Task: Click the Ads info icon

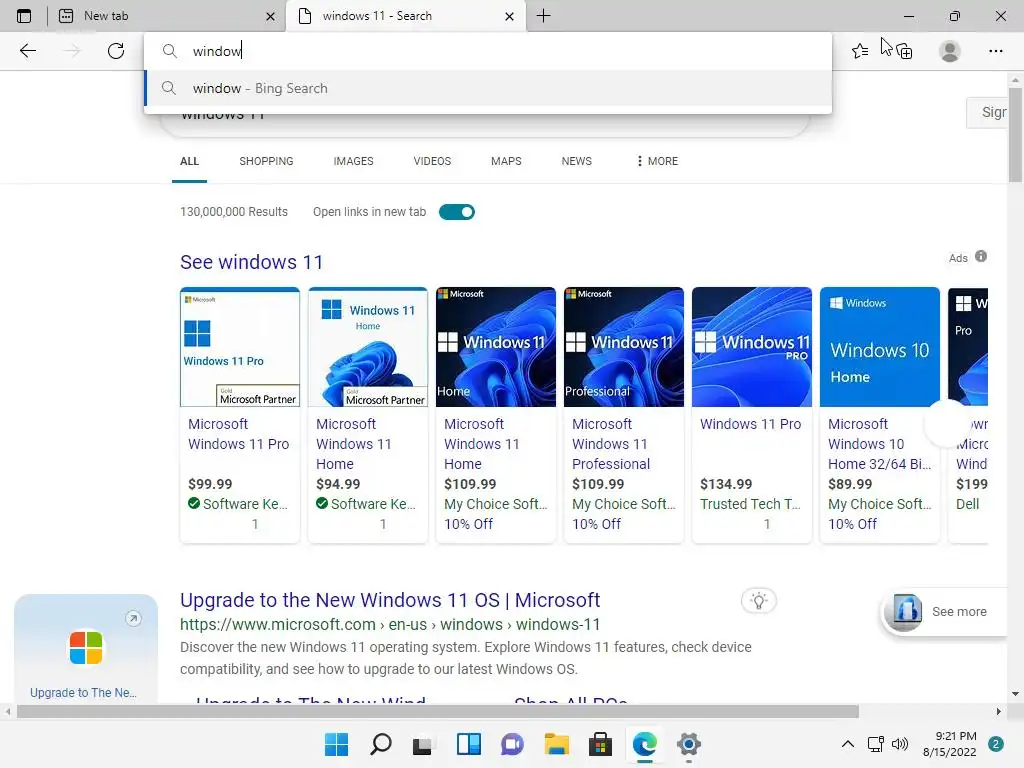Action: coord(981,256)
